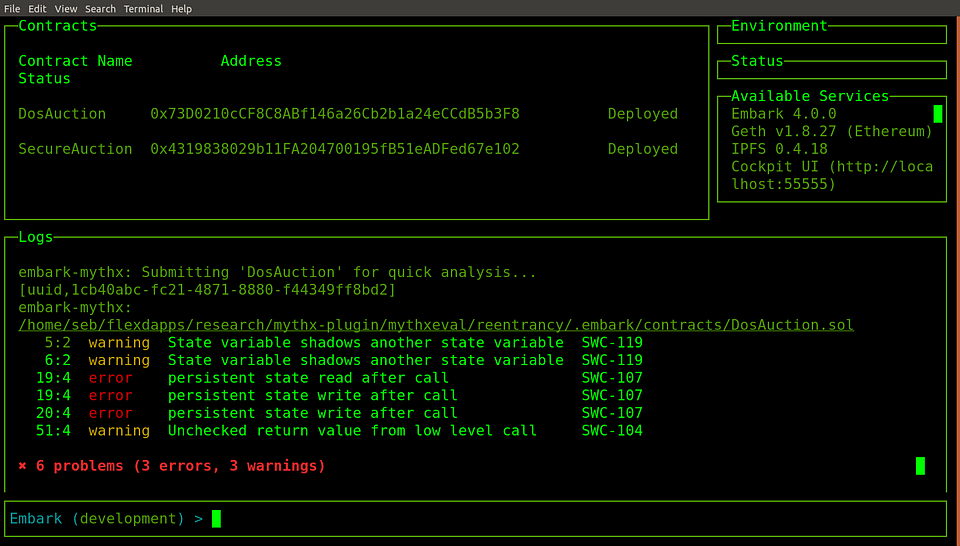Click the Unchecked return value warning
This screenshot has width=960, height=546.
click(x=339, y=431)
